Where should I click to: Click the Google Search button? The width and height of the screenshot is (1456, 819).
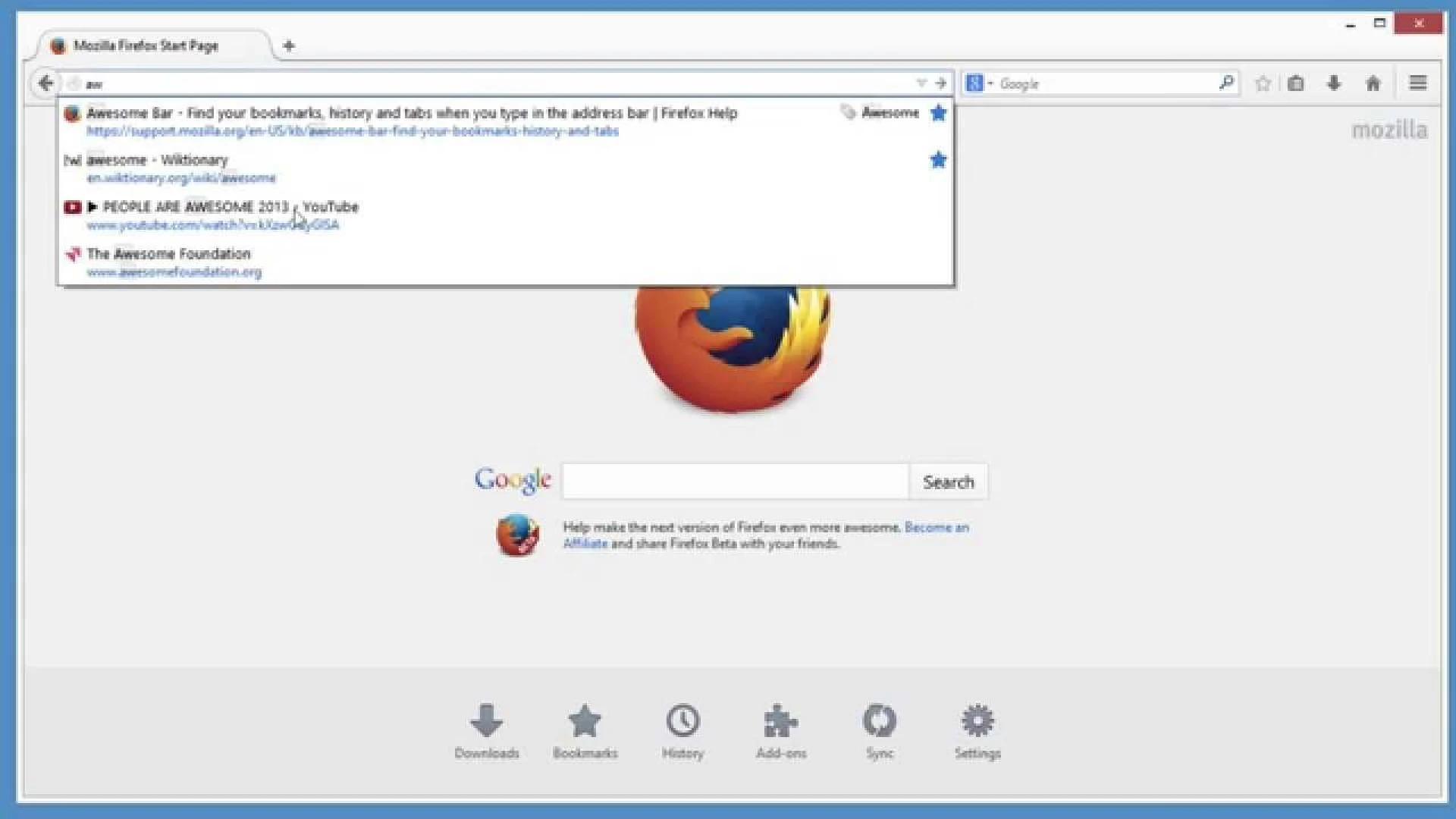(948, 482)
